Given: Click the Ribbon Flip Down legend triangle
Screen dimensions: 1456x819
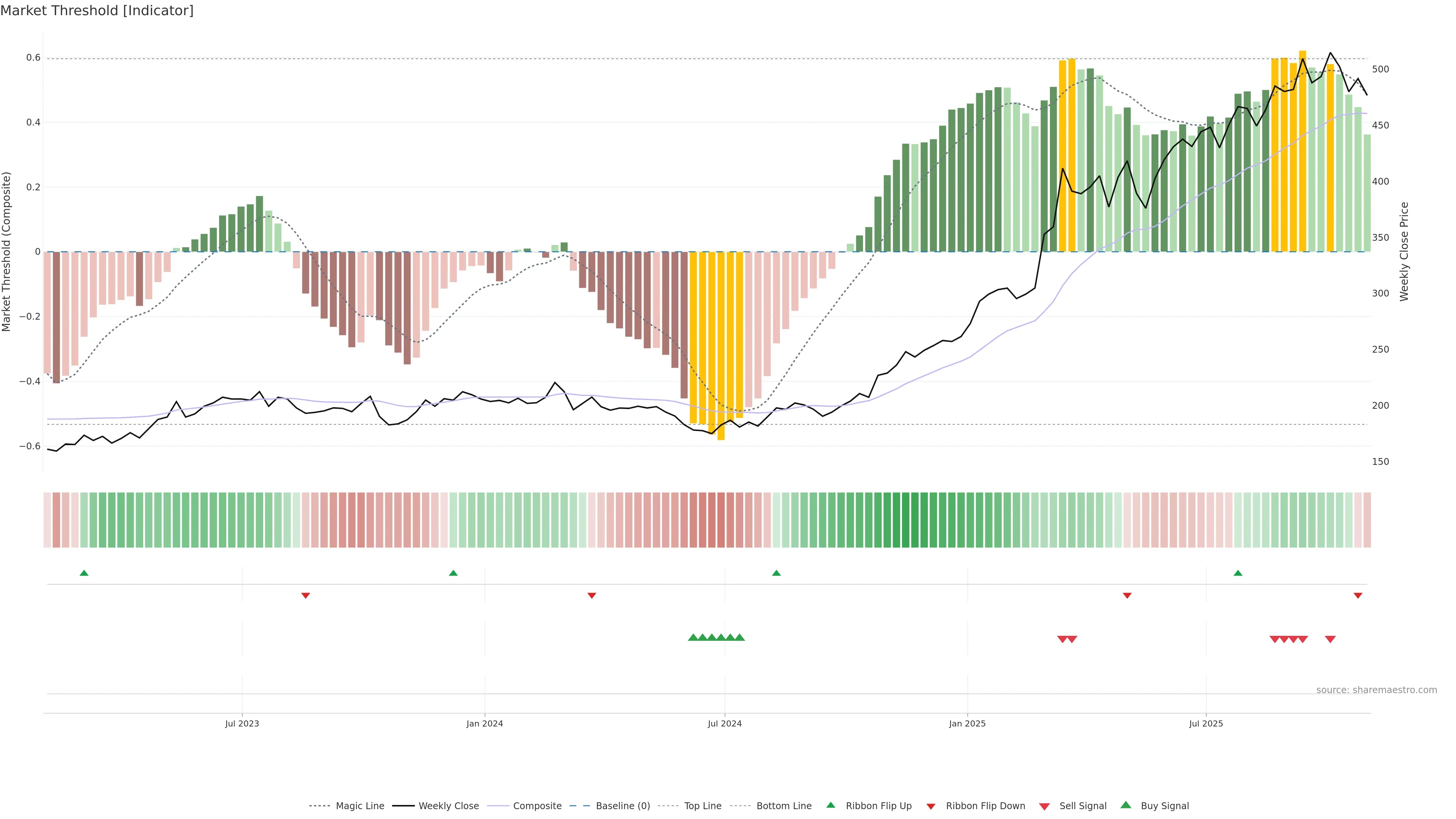Looking at the screenshot, I should pos(931,806).
